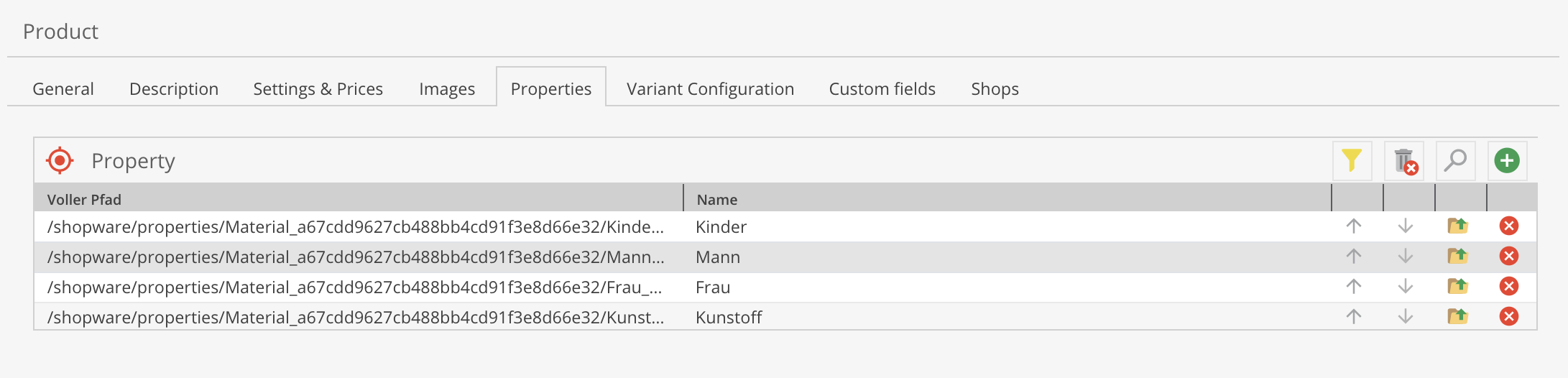Screen dimensions: 1568x378
Task: Move the Kinder row down
Action: point(1406,226)
